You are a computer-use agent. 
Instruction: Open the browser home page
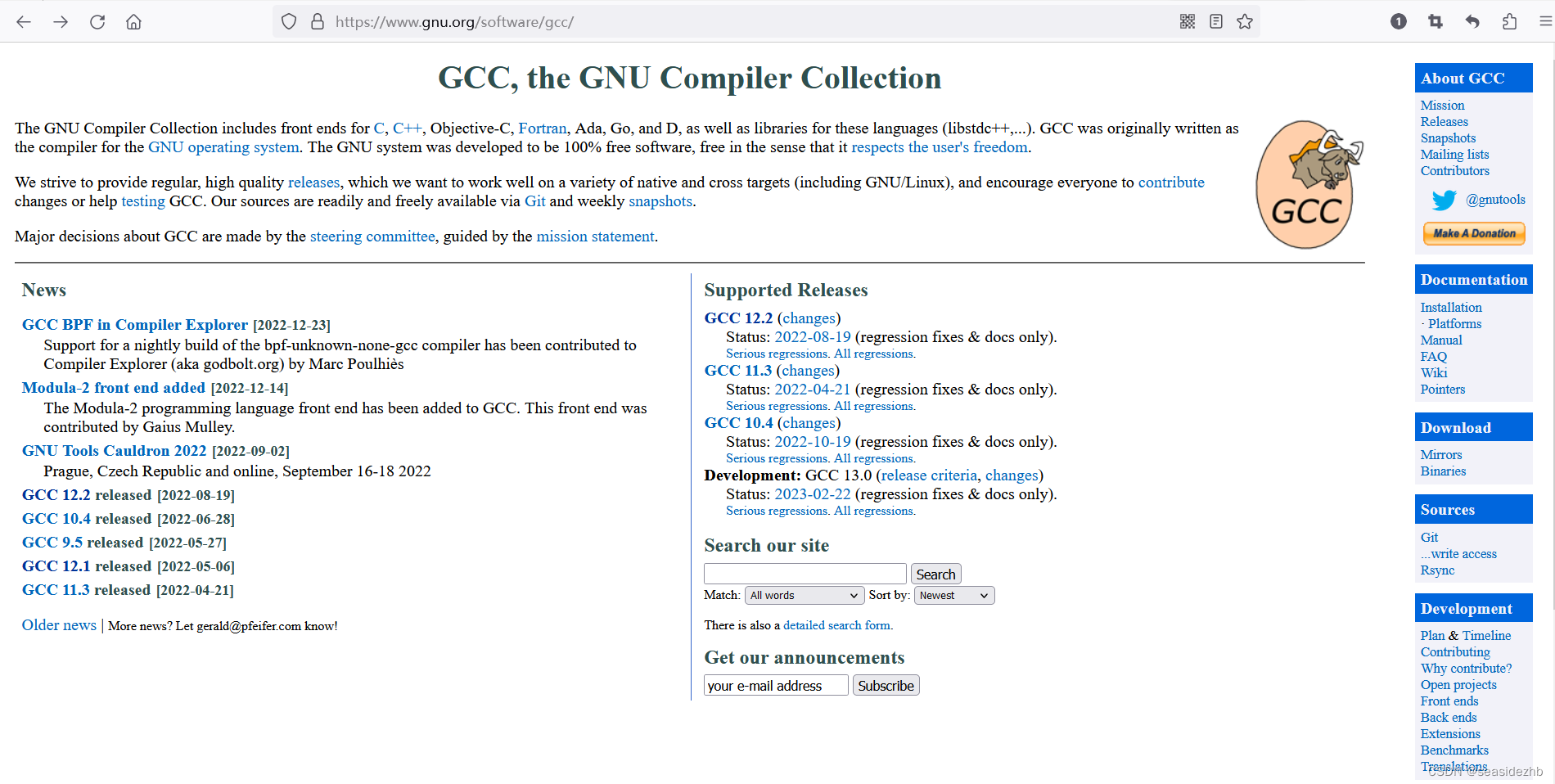pos(133,21)
